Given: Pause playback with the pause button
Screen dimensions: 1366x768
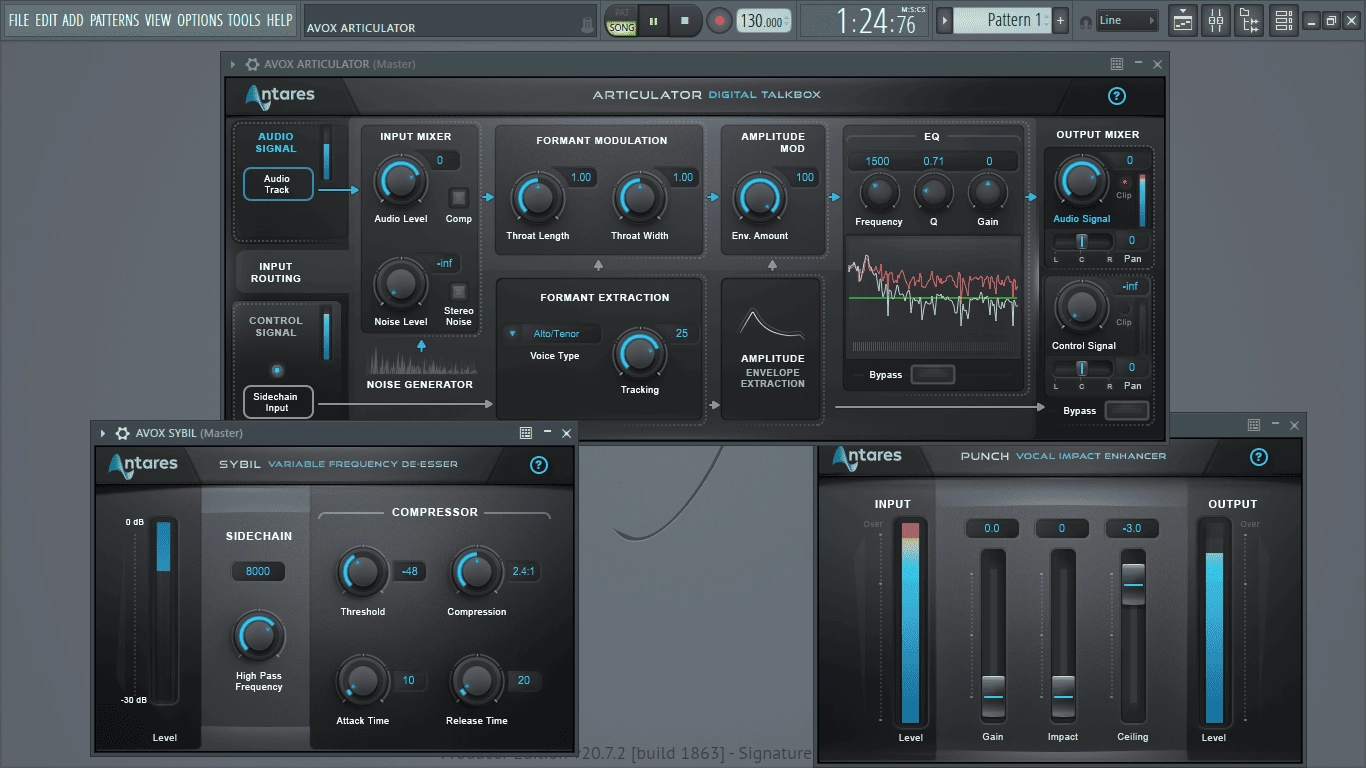Looking at the screenshot, I should [653, 20].
